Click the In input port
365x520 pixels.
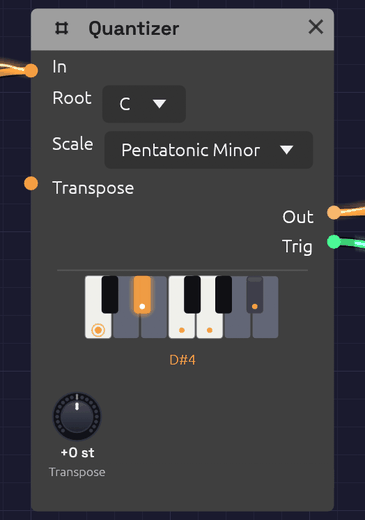coord(31,70)
